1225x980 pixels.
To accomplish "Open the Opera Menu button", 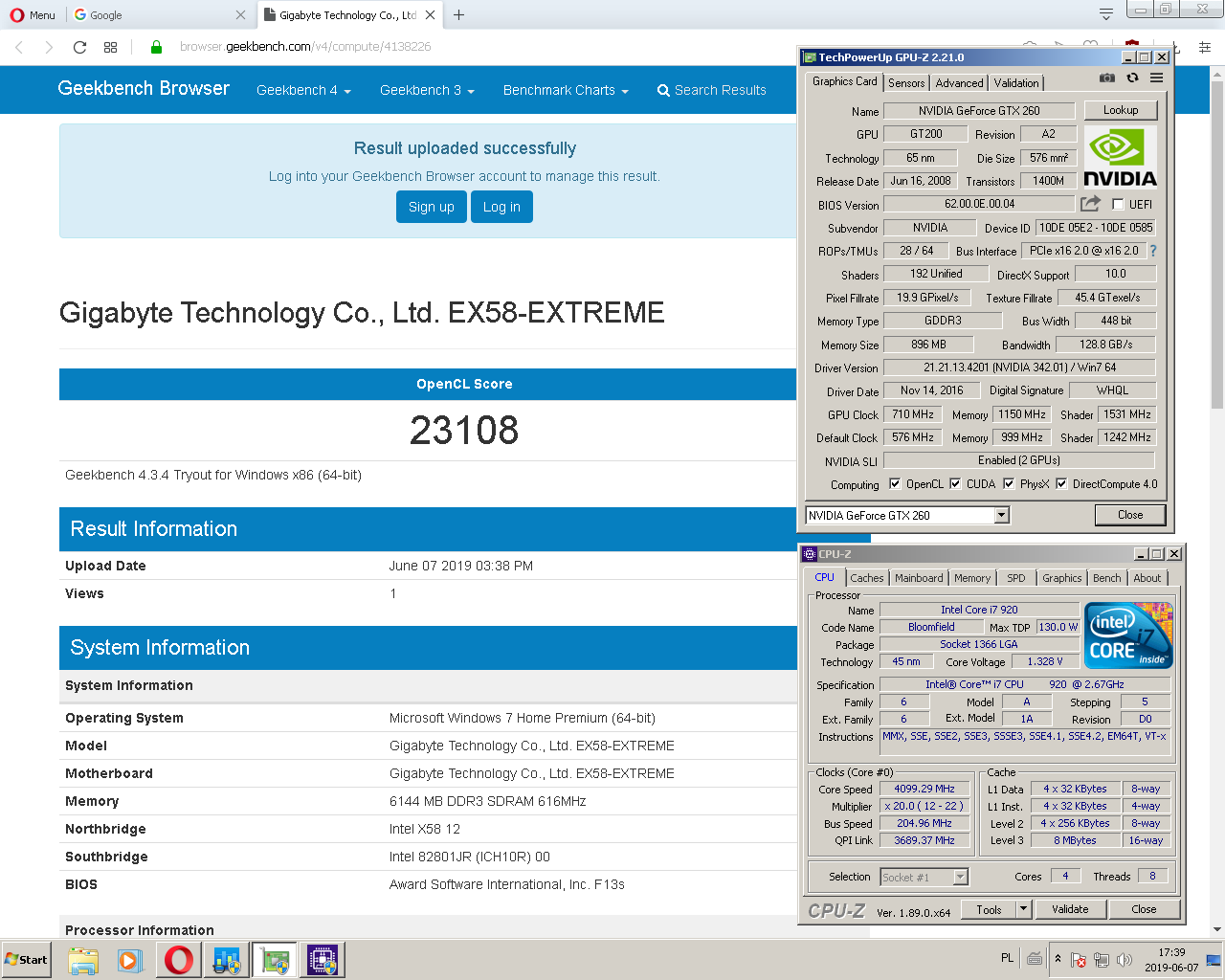I will (33, 15).
